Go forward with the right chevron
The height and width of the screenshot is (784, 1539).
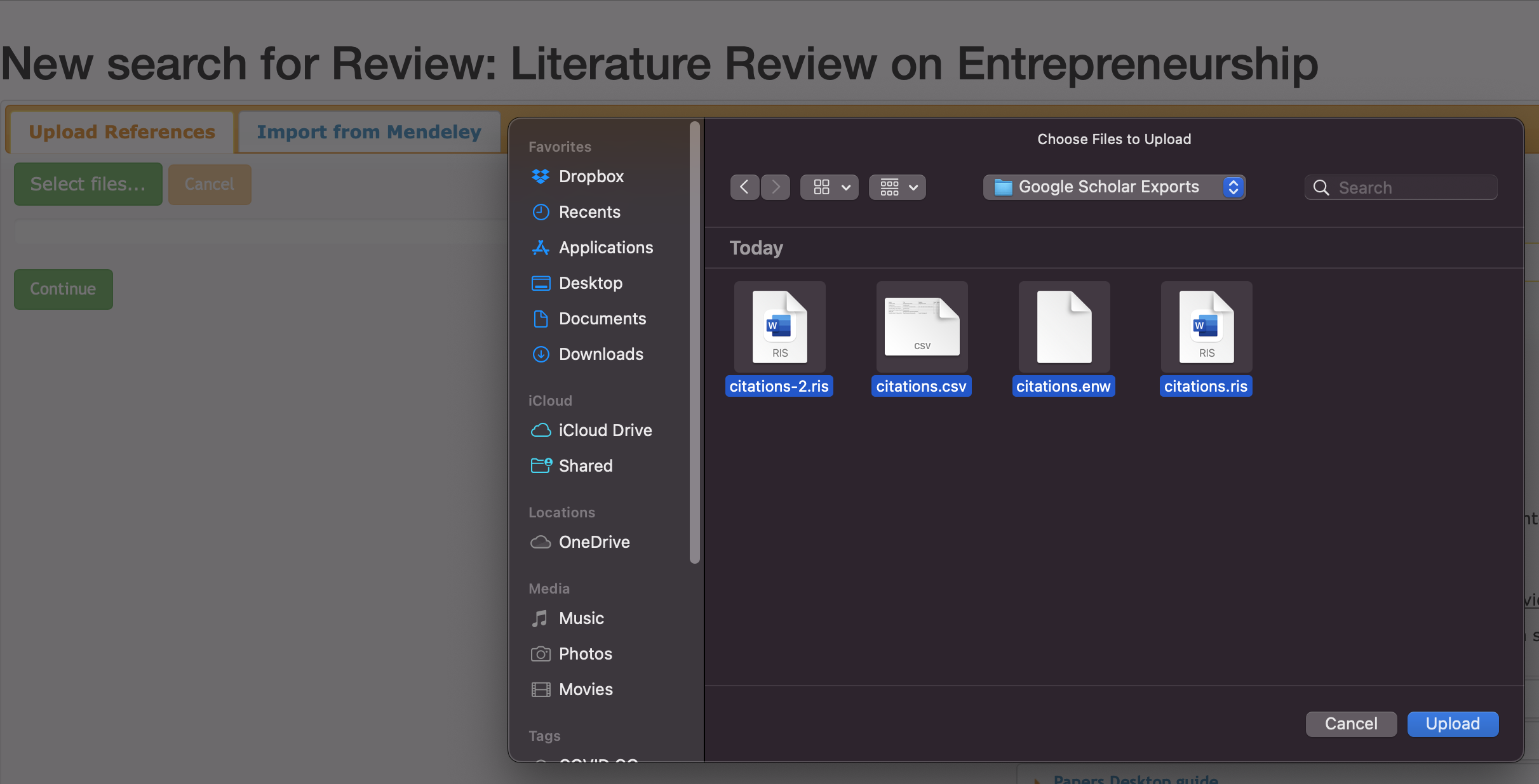point(776,187)
